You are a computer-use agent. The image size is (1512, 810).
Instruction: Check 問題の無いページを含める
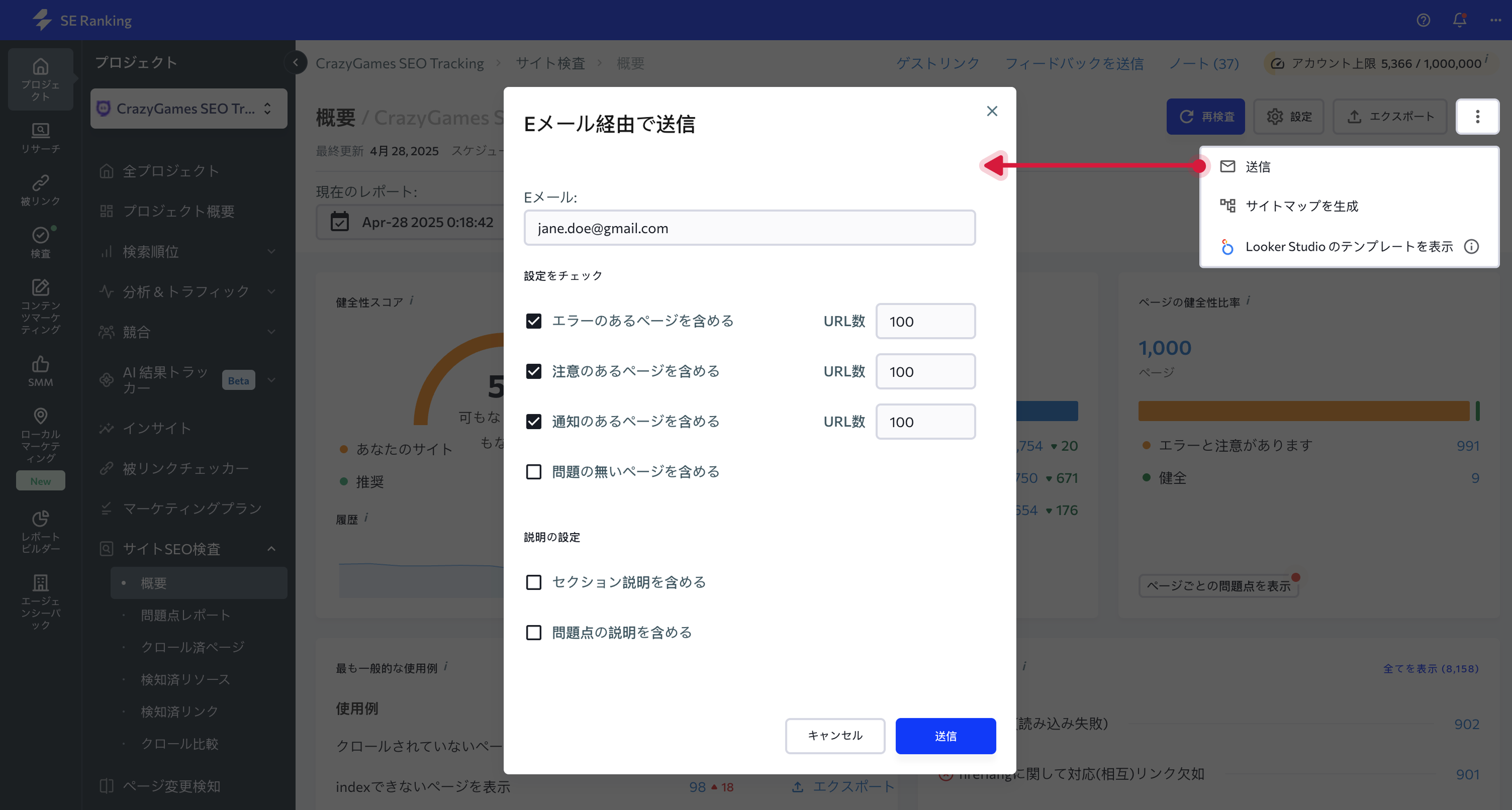(533, 471)
